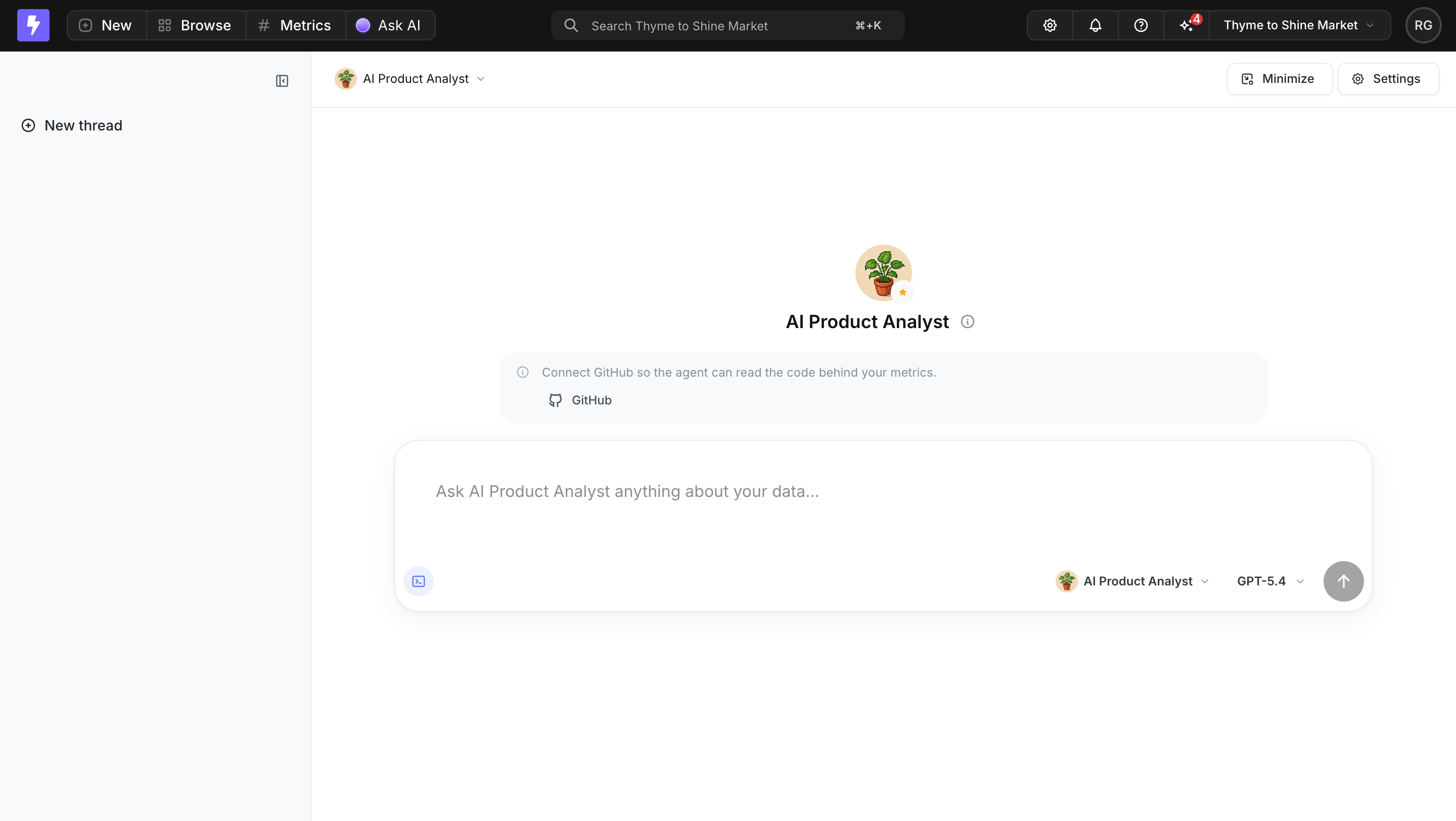Go to the Browse section

tap(195, 25)
